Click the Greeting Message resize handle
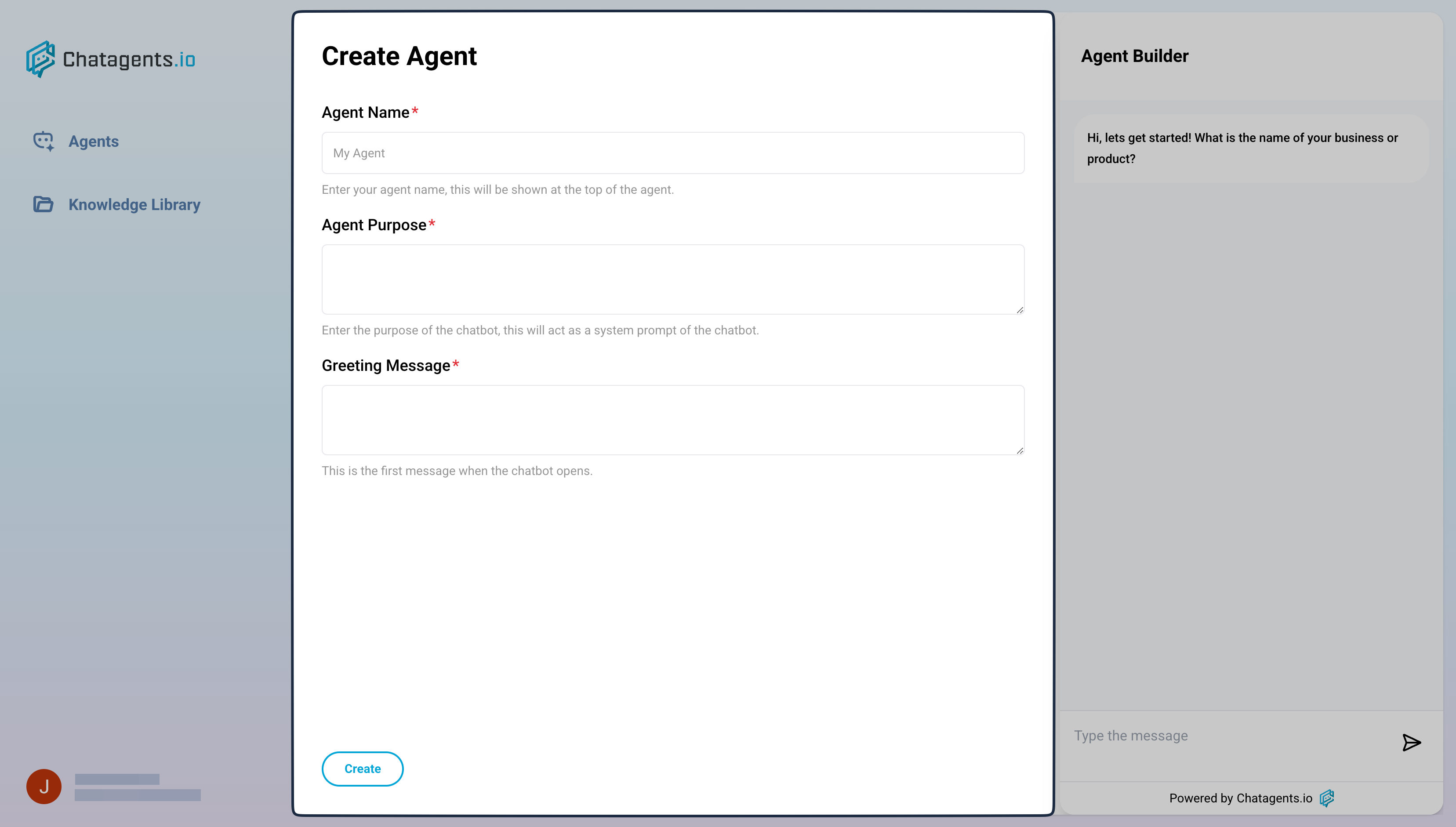1456x827 pixels. coord(1020,450)
